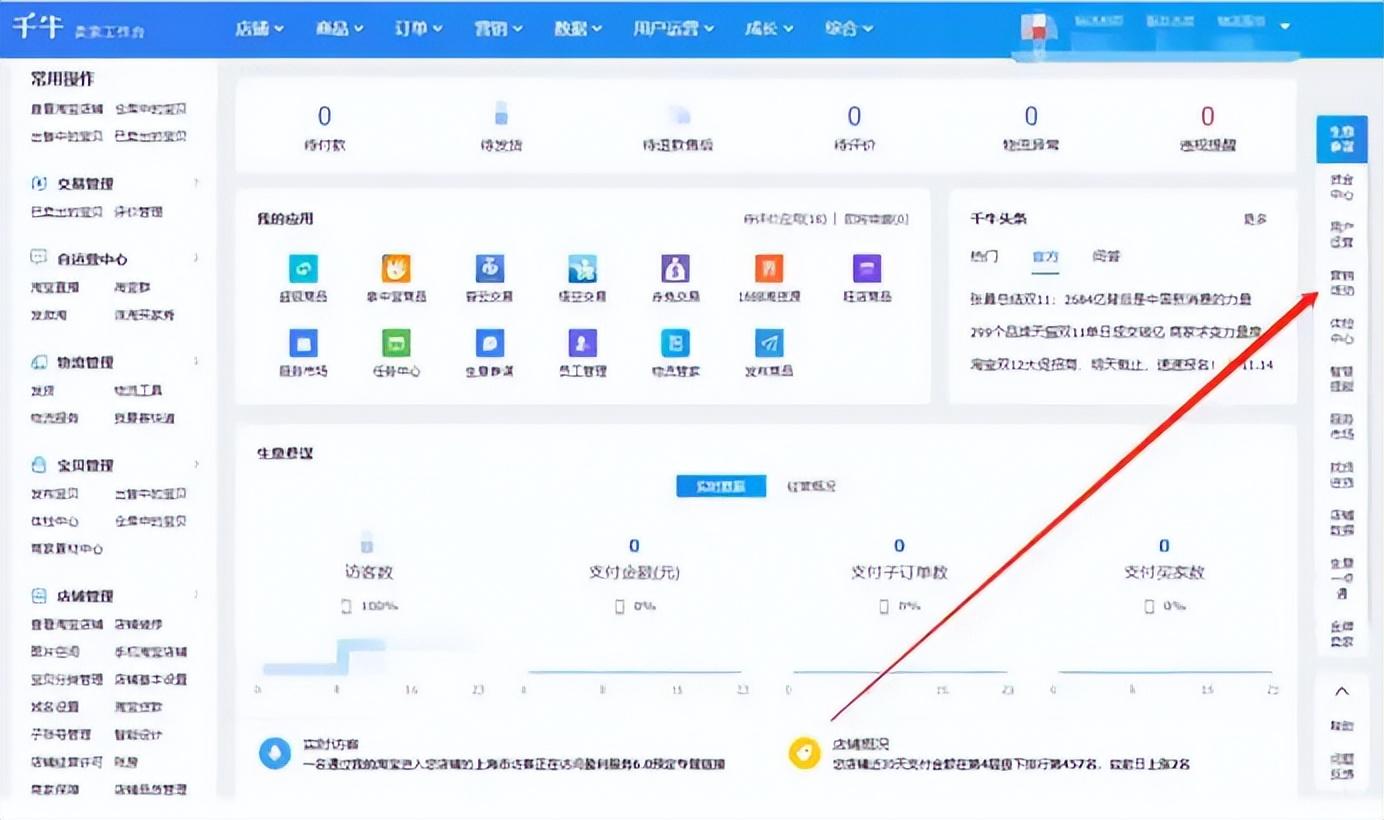The image size is (1384, 820).
Task: Open 营销活动 in the right sidebar
Action: 1341,282
